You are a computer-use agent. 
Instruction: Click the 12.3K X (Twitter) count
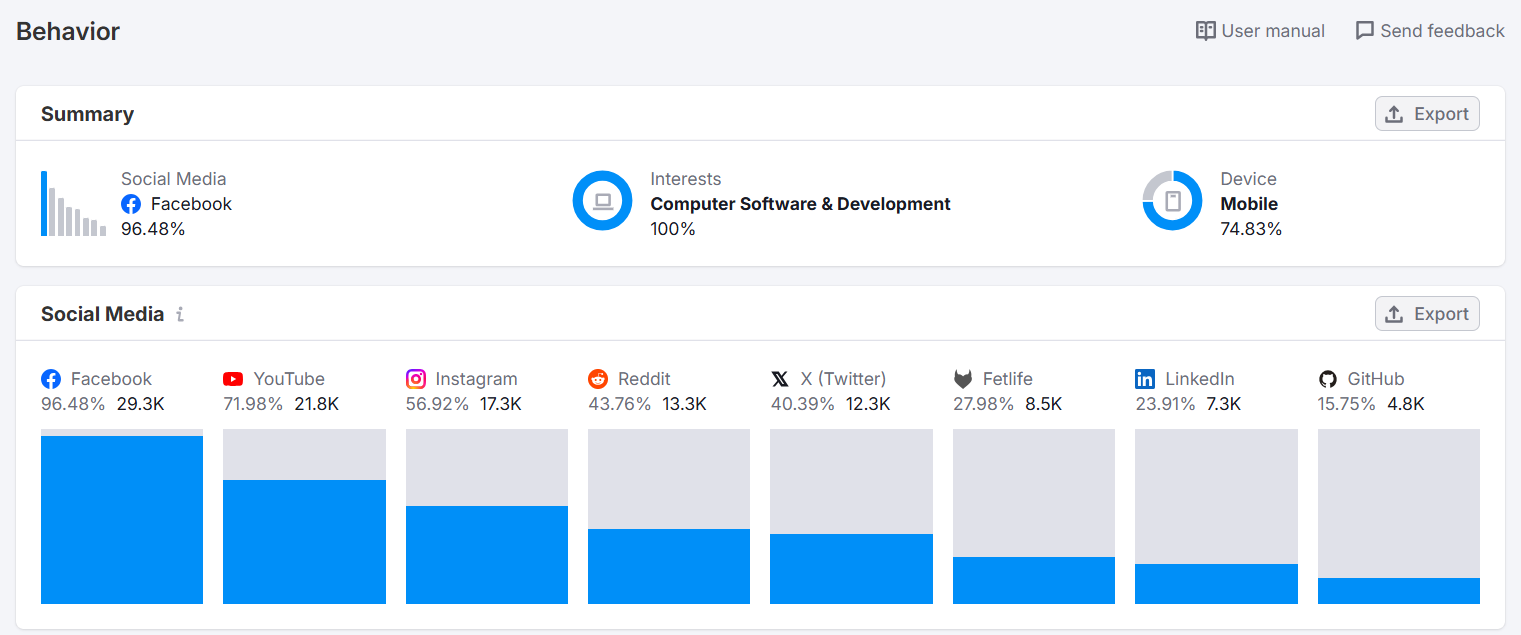pyautogui.click(x=867, y=404)
